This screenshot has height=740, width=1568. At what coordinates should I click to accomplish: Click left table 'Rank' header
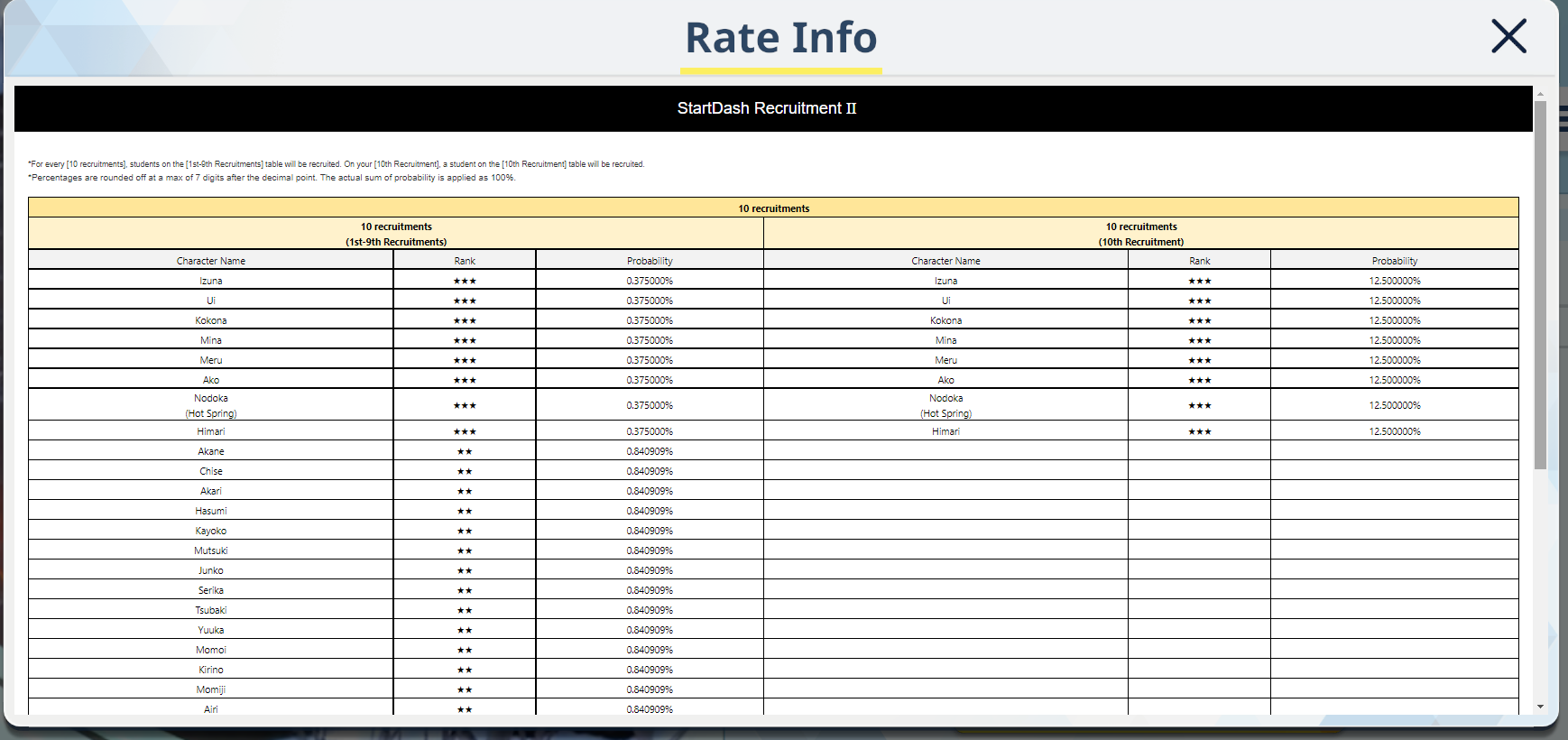click(465, 261)
